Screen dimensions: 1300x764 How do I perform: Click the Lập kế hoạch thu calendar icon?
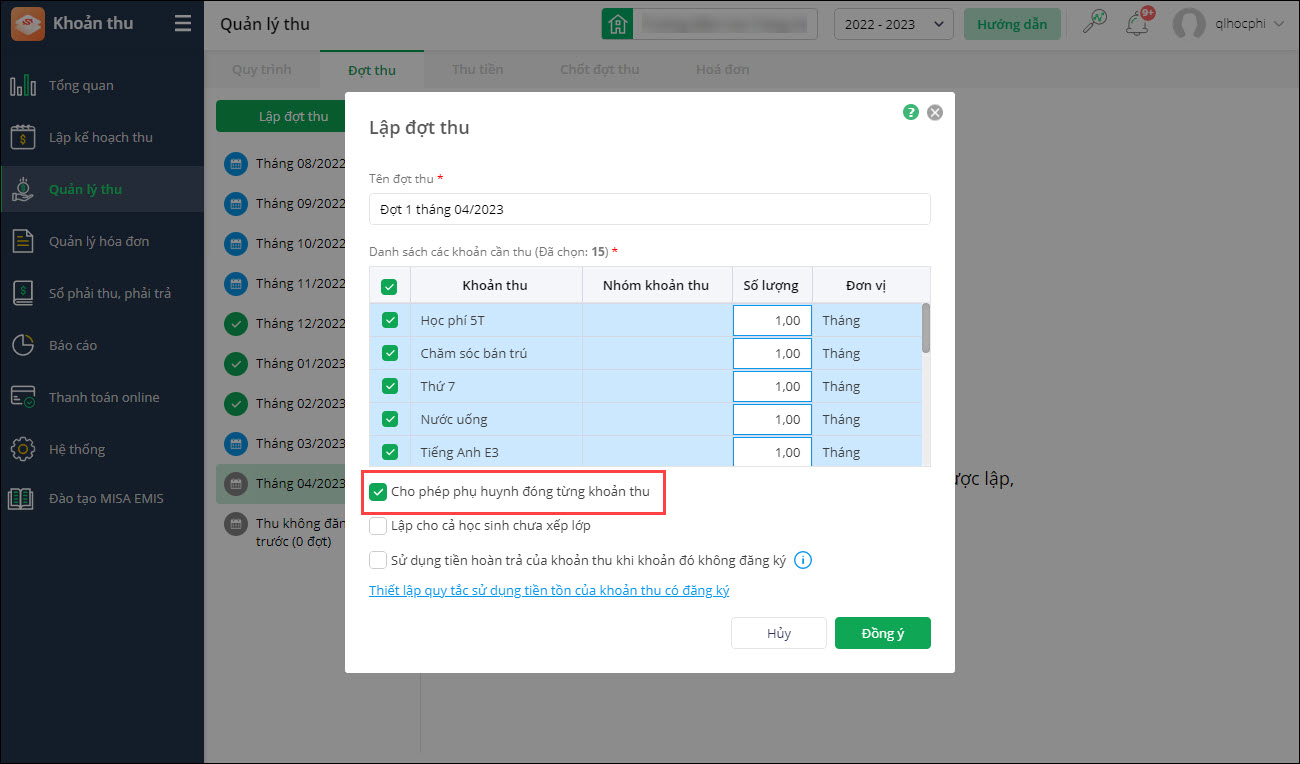click(23, 137)
